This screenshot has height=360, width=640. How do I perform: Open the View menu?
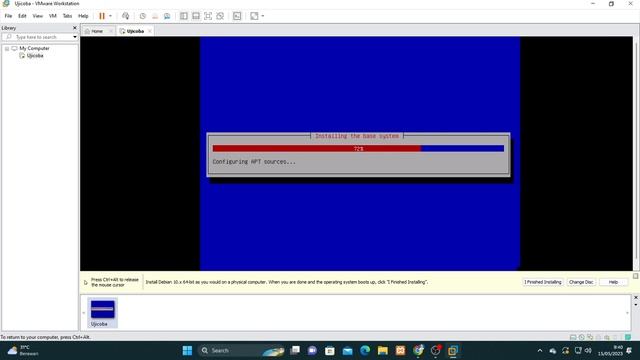[x=38, y=16]
